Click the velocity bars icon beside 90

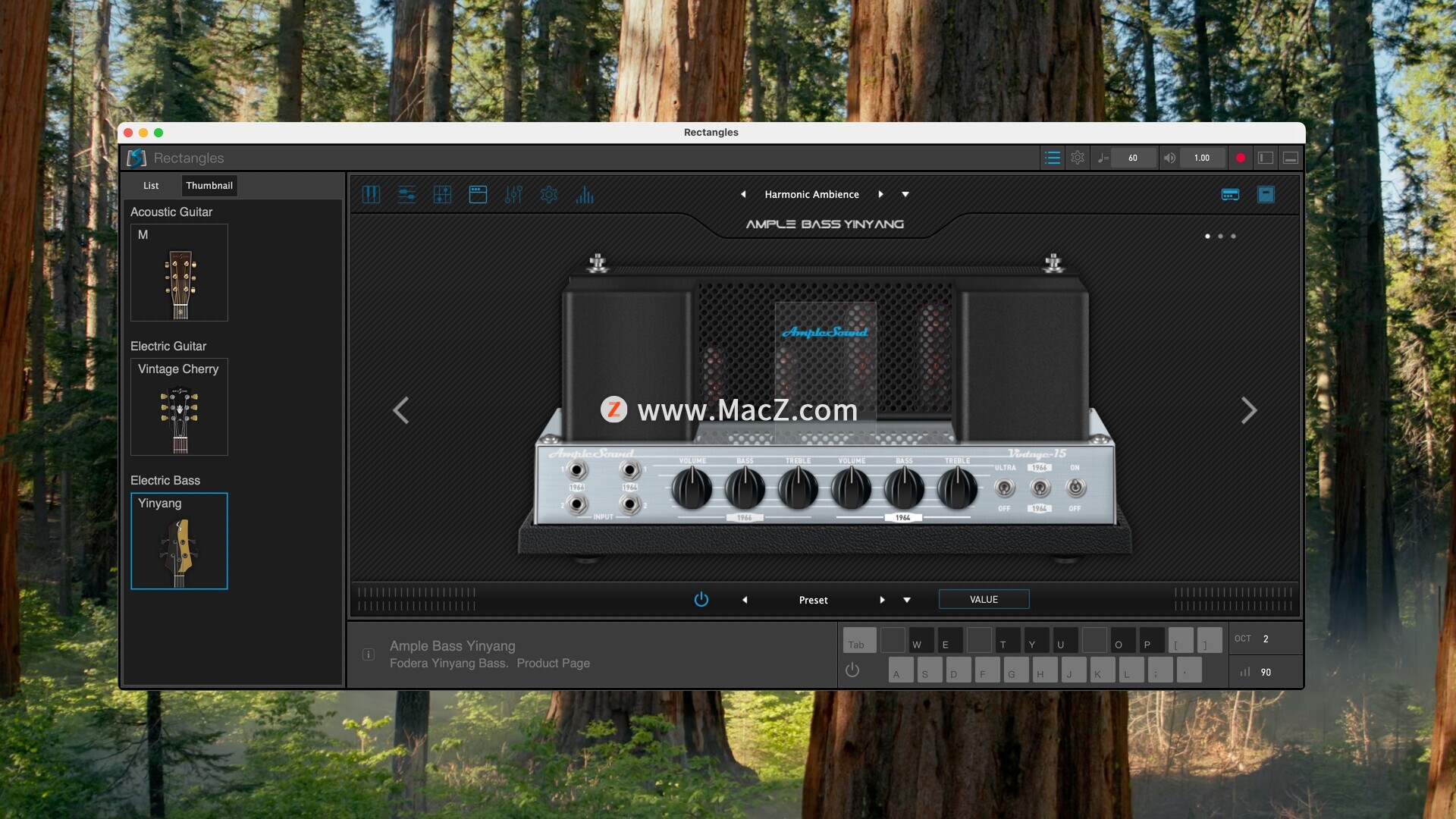tap(1245, 672)
